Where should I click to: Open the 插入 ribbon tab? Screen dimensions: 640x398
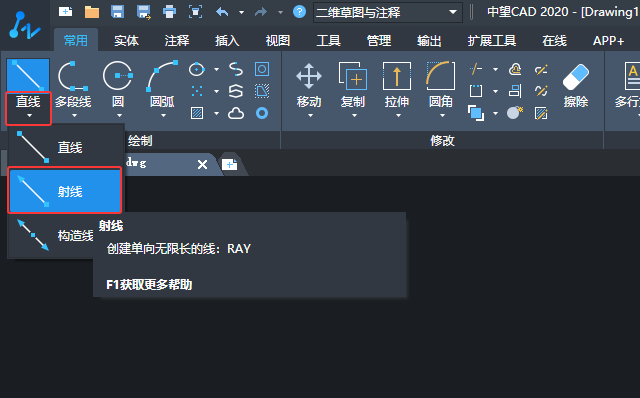tap(227, 41)
